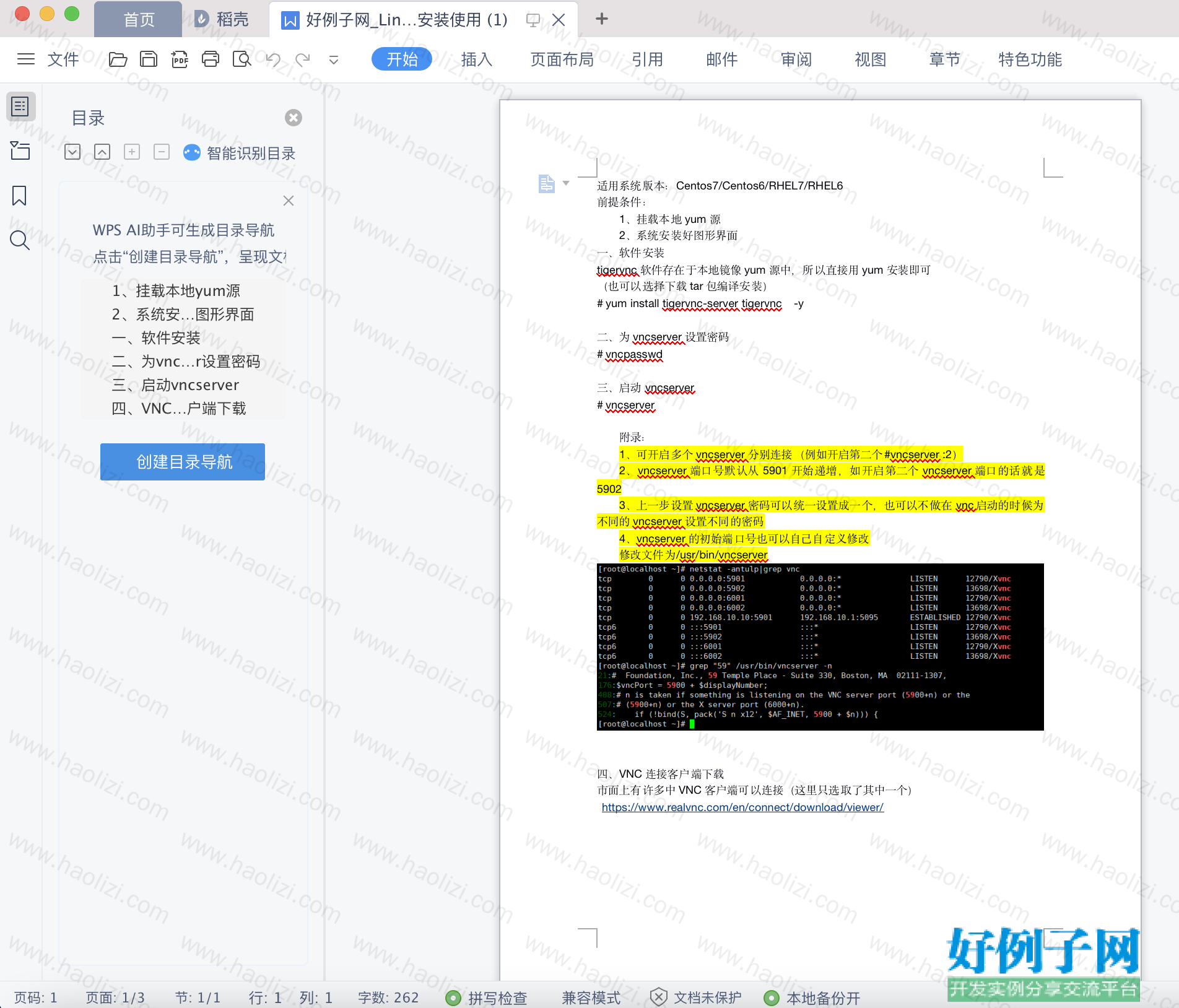Promote heading with plus icon
The image size is (1179, 1008).
(132, 152)
